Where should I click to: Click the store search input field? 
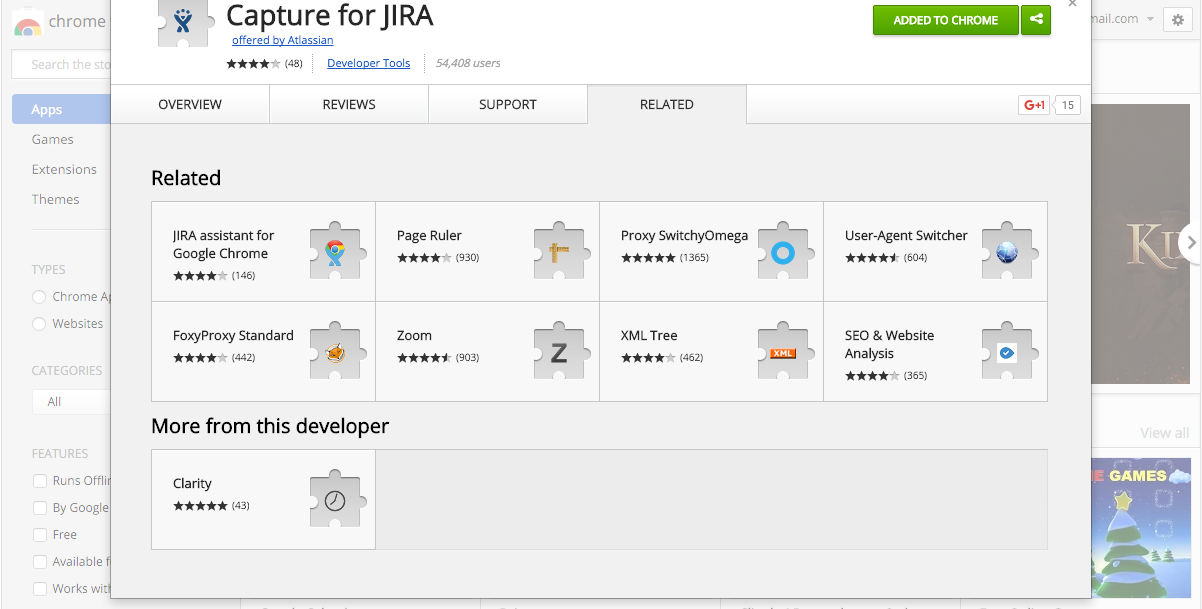65,65
